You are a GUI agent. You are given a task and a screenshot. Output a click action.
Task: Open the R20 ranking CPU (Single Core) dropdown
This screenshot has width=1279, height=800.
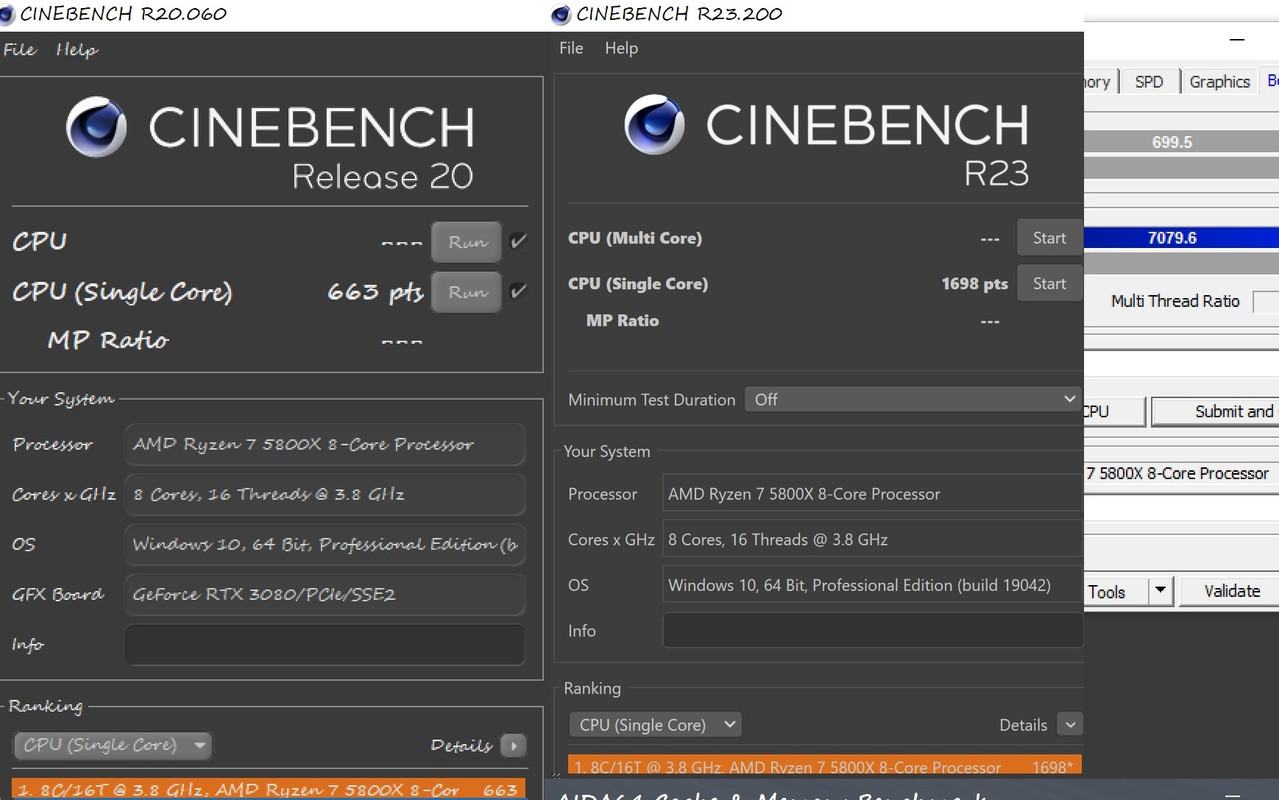click(x=112, y=745)
